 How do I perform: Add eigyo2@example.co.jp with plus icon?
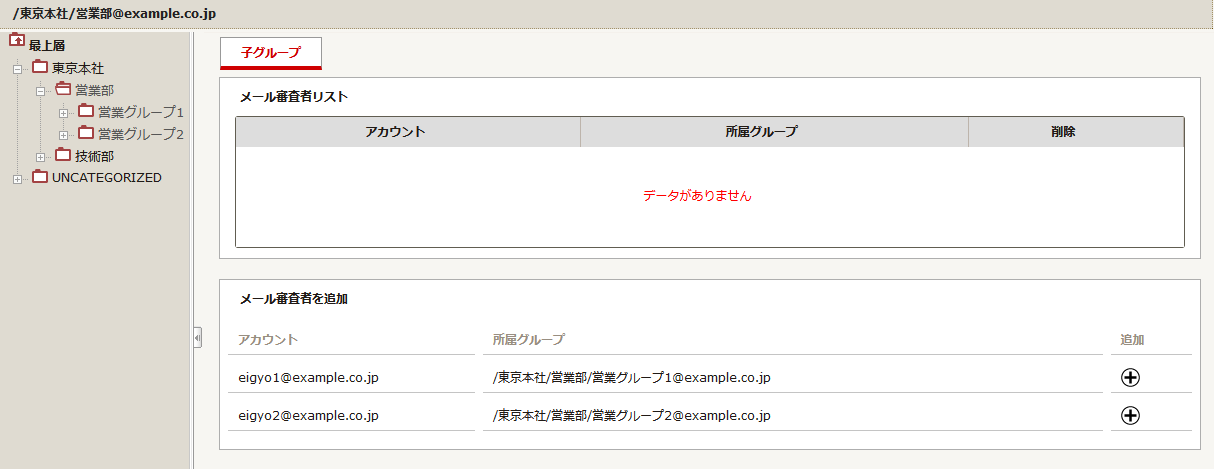[1131, 416]
